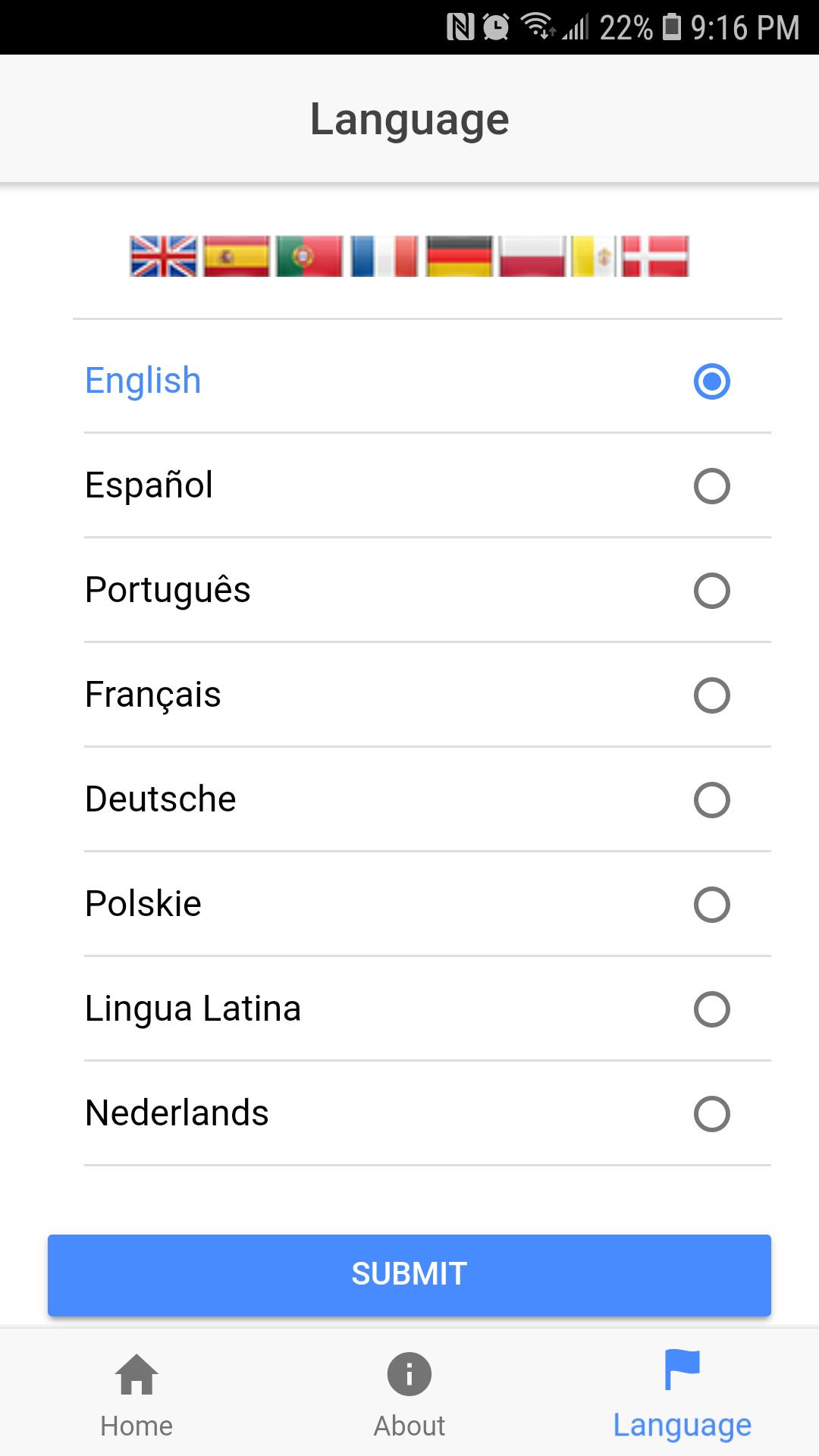Select the Nederlands radio button

(711, 1114)
